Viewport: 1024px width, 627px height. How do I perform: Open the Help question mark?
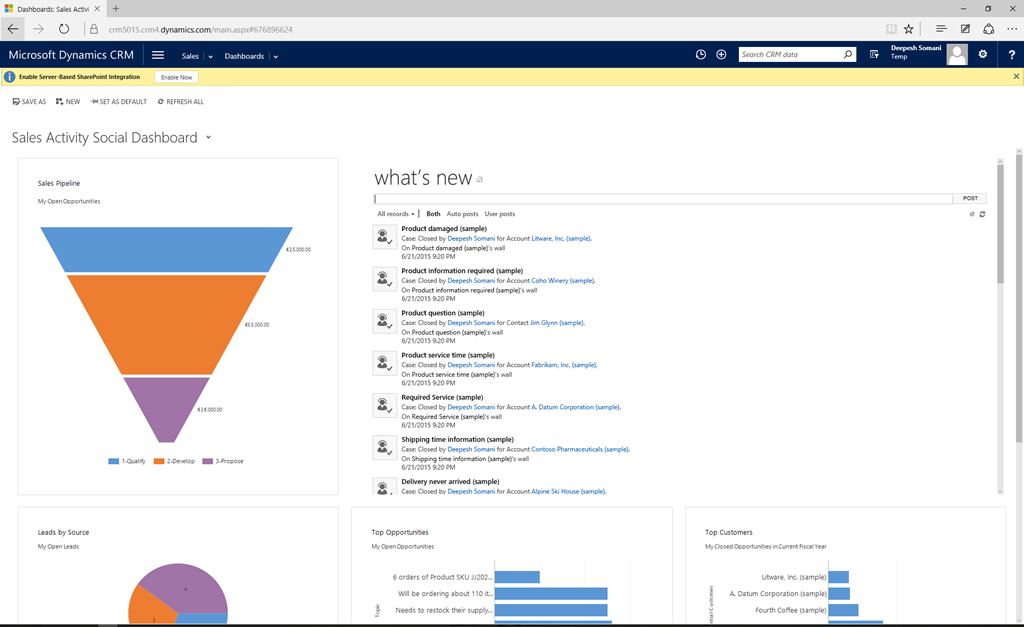pyautogui.click(x=1011, y=55)
